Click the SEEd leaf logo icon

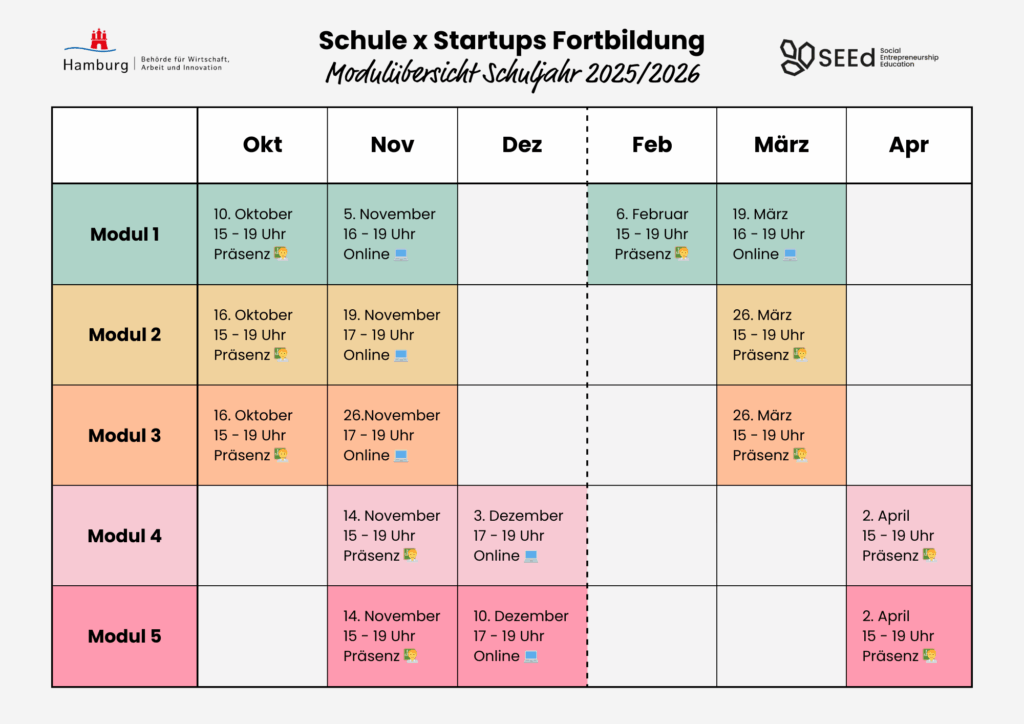pyautogui.click(x=797, y=56)
